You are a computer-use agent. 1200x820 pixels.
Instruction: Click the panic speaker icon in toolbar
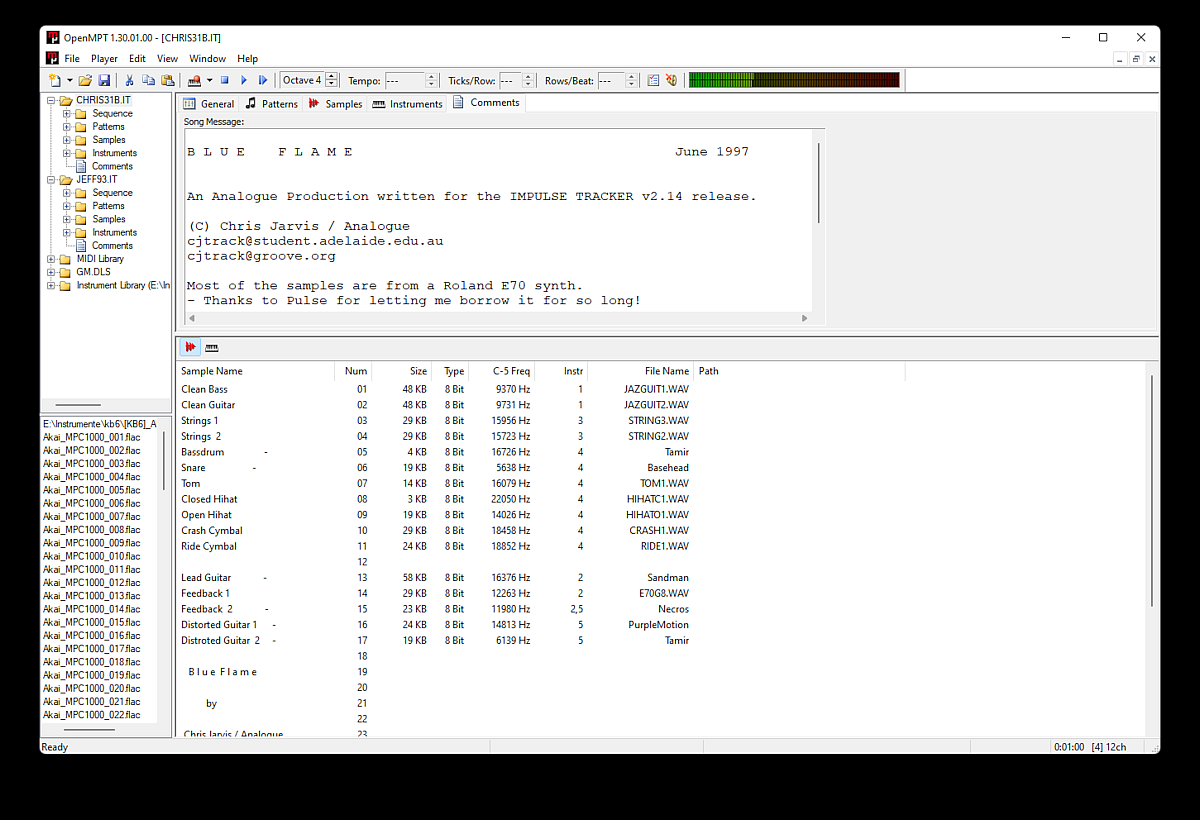[672, 80]
